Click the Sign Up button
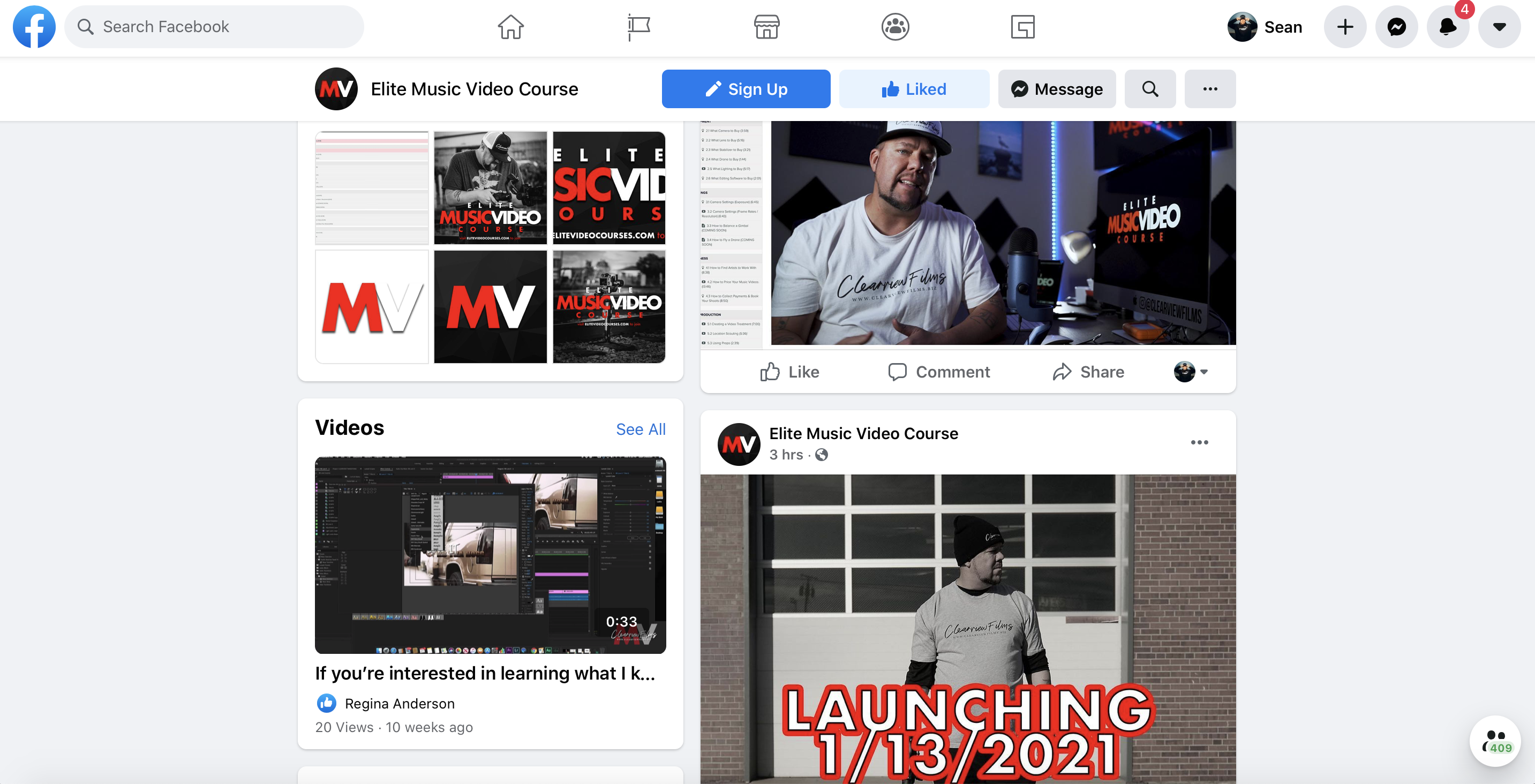This screenshot has height=784, width=1535. point(746,89)
